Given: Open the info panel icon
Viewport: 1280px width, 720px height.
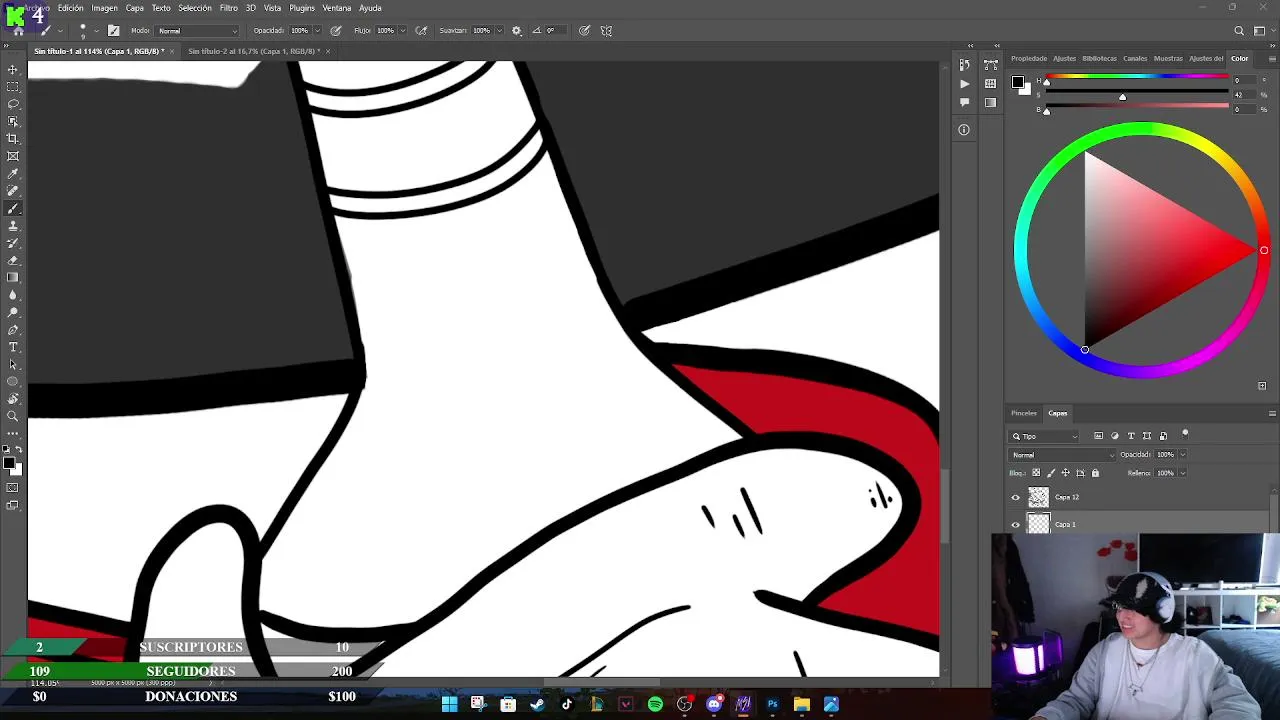Looking at the screenshot, I should (964, 129).
